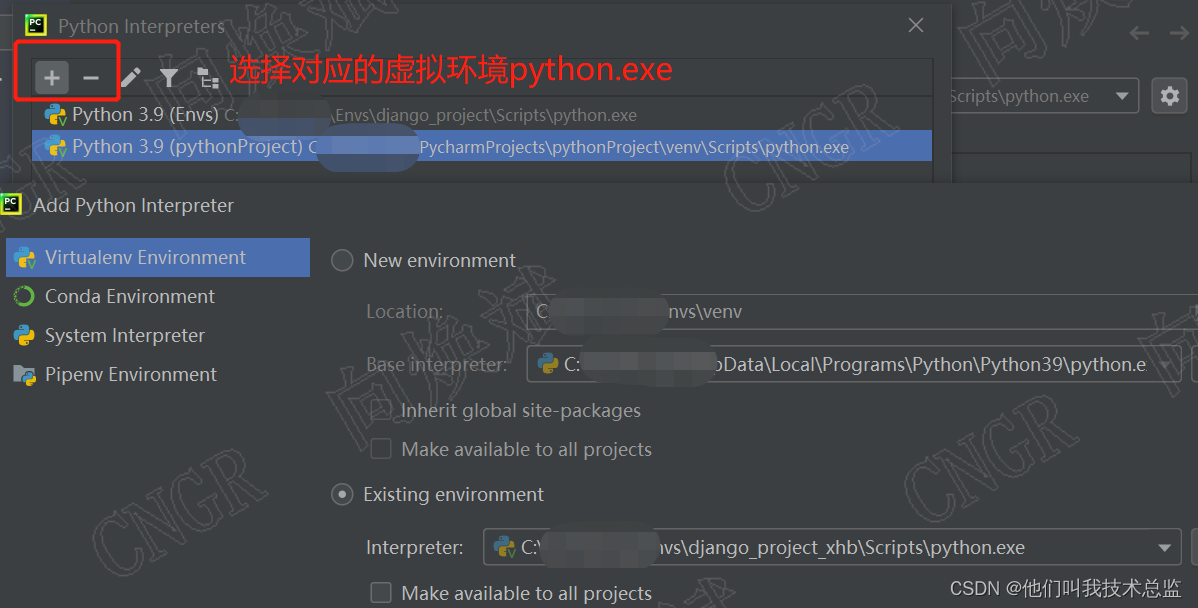Screen dimensions: 1198x608
Task: Open the Scripts\python.exe dropdown in settings window
Action: click(x=1044, y=96)
